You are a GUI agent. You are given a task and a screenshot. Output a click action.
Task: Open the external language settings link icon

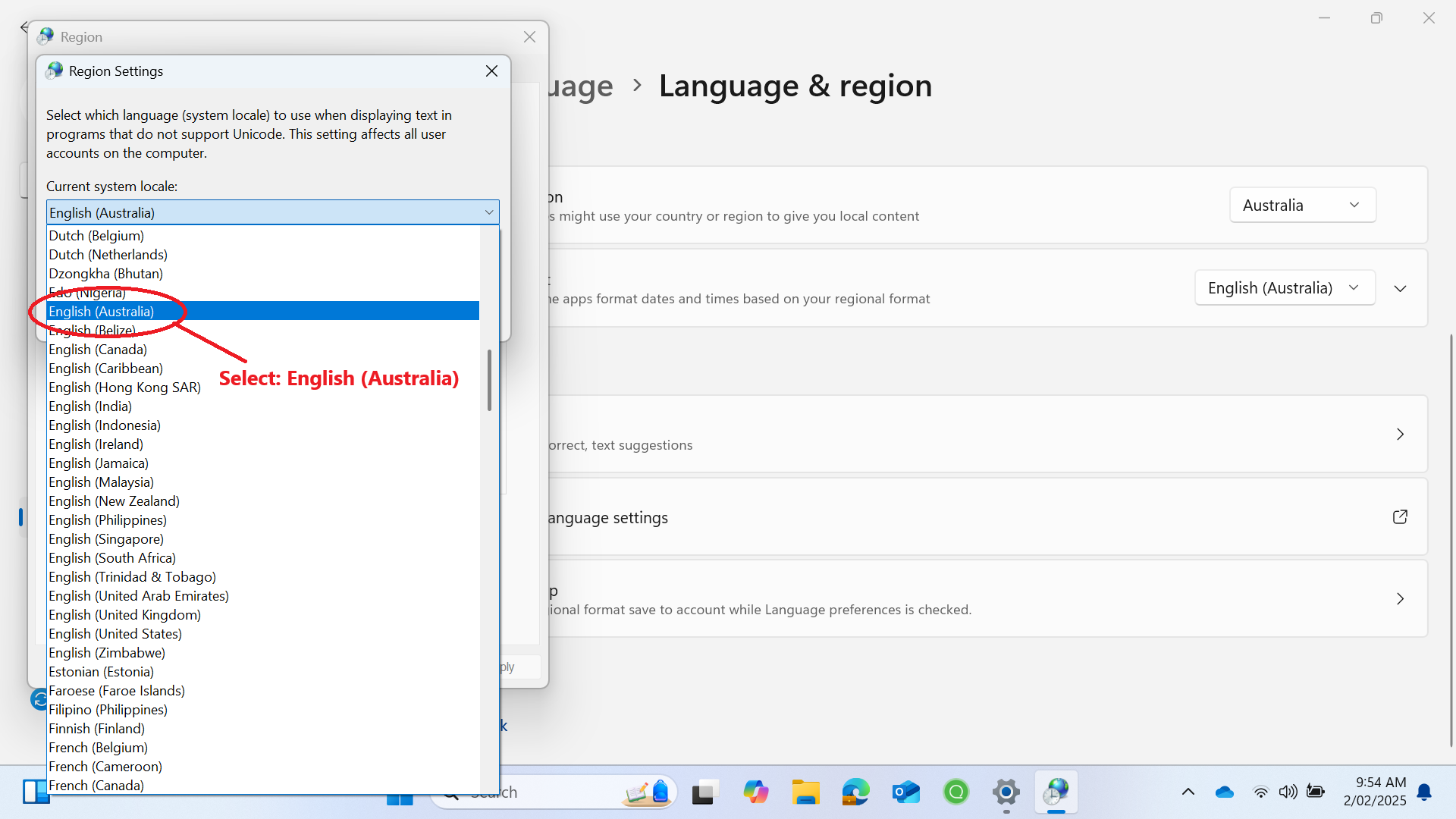(x=1400, y=517)
